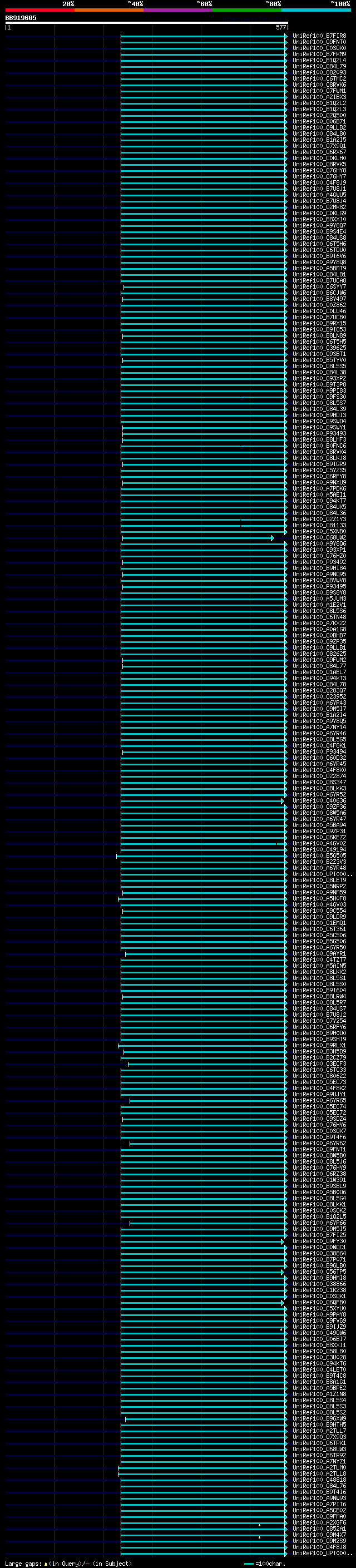The height and width of the screenshot is (1568, 356).
Task: Click the query end position 577
Action: (280, 27)
